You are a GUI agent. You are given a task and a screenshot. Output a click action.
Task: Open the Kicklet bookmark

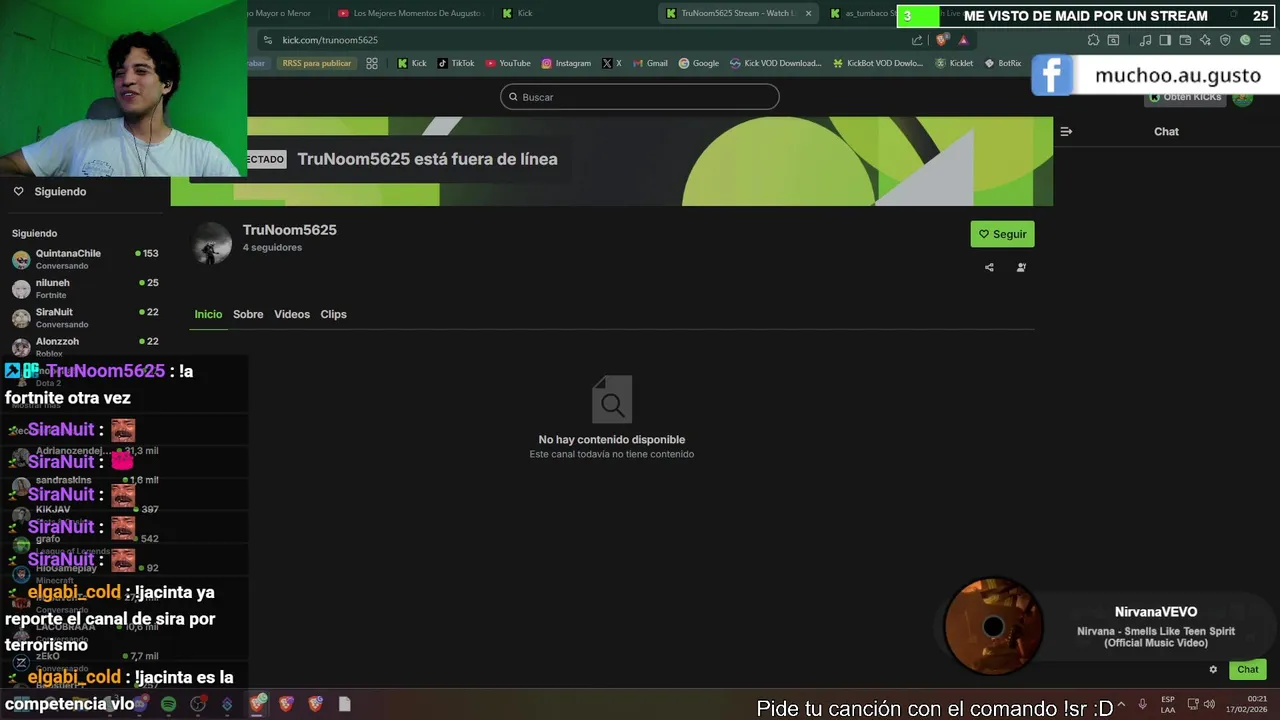(954, 63)
